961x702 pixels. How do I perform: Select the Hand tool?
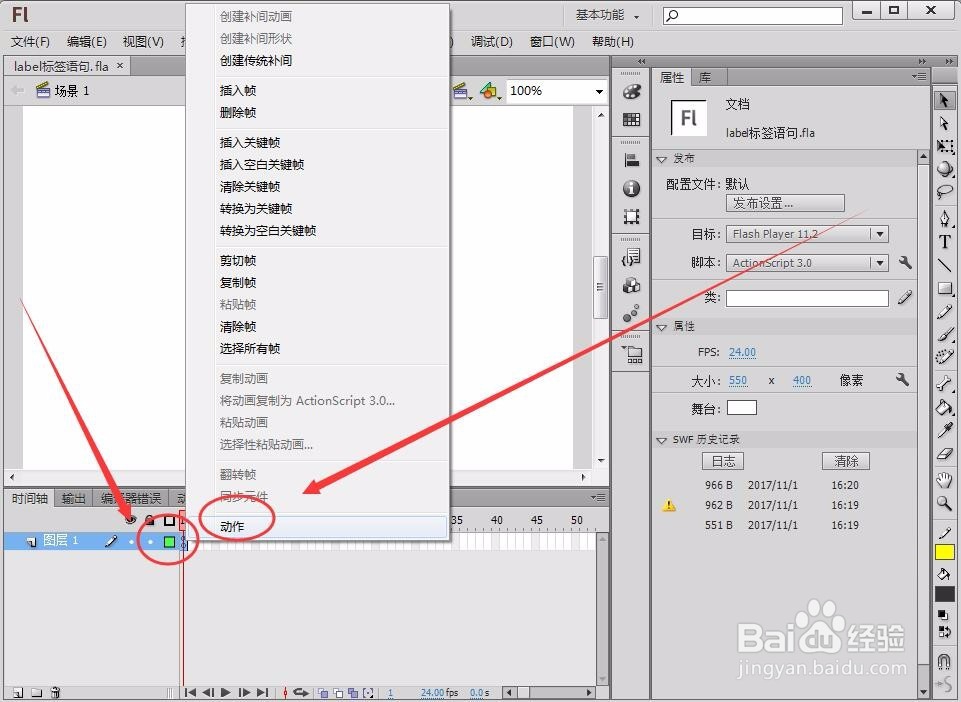pyautogui.click(x=945, y=480)
